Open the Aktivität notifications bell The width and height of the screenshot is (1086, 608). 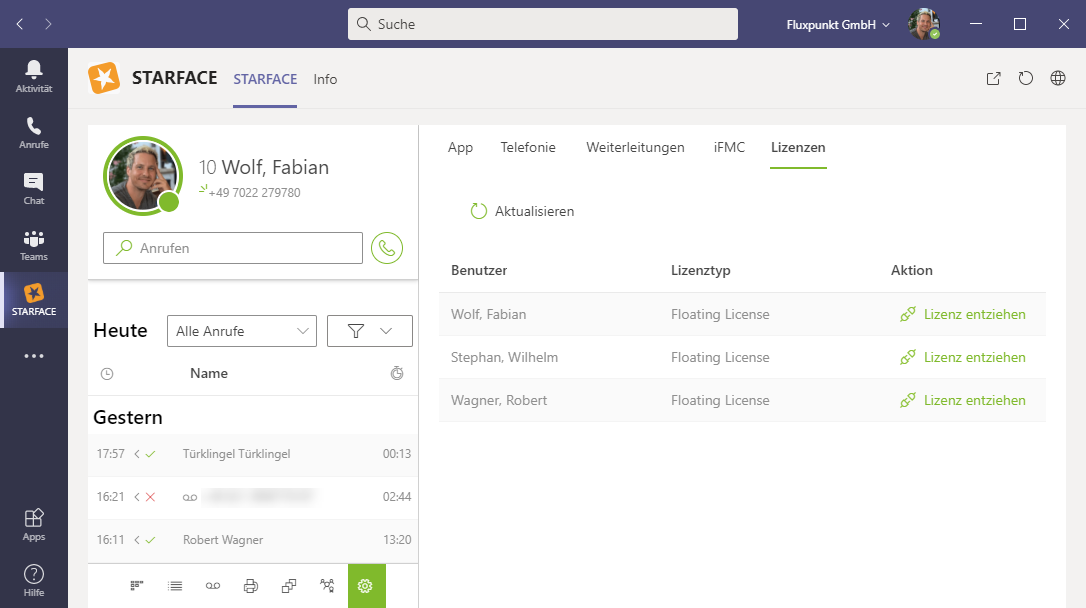34,76
